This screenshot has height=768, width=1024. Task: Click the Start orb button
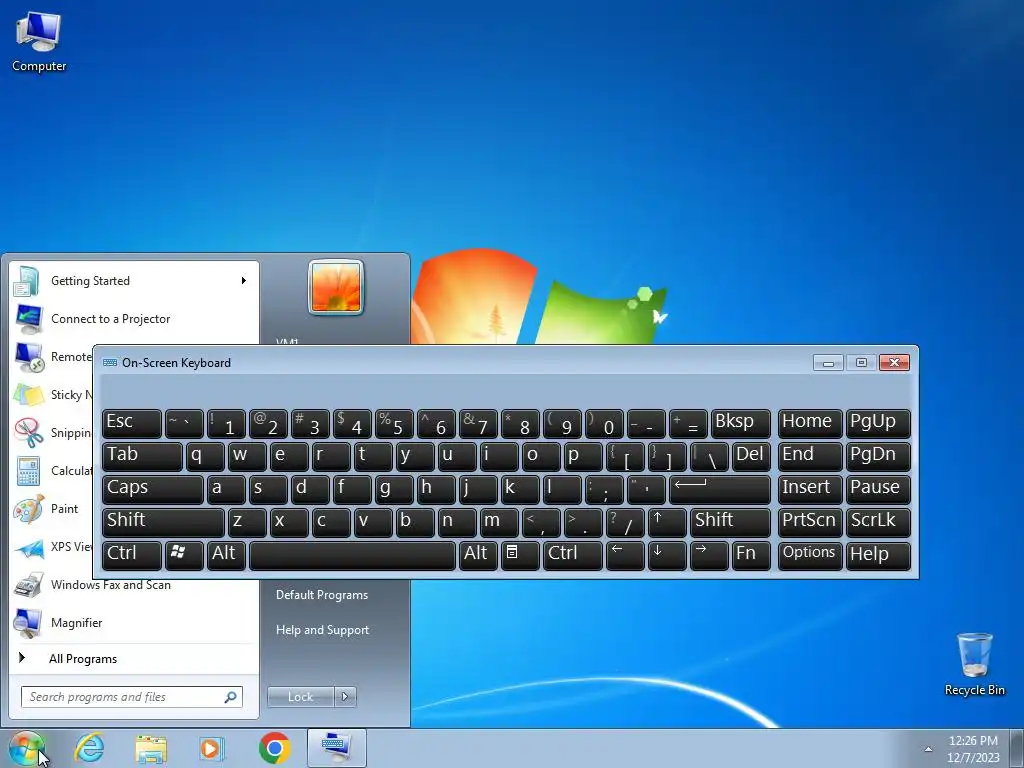(x=26, y=749)
